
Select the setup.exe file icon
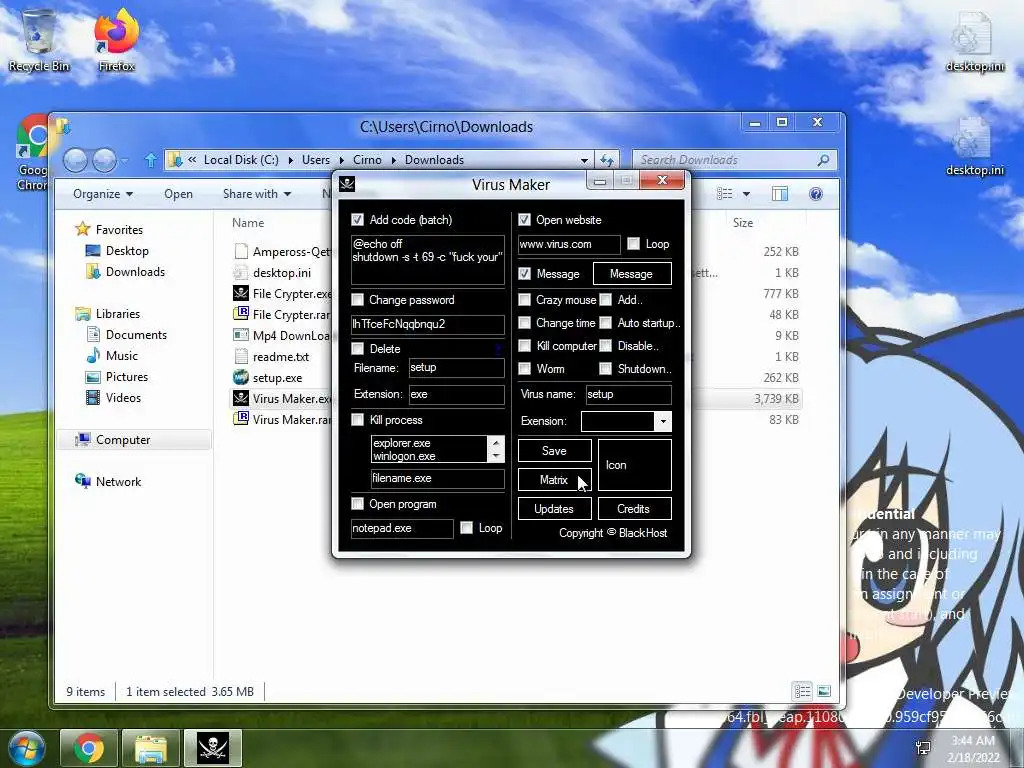point(241,377)
